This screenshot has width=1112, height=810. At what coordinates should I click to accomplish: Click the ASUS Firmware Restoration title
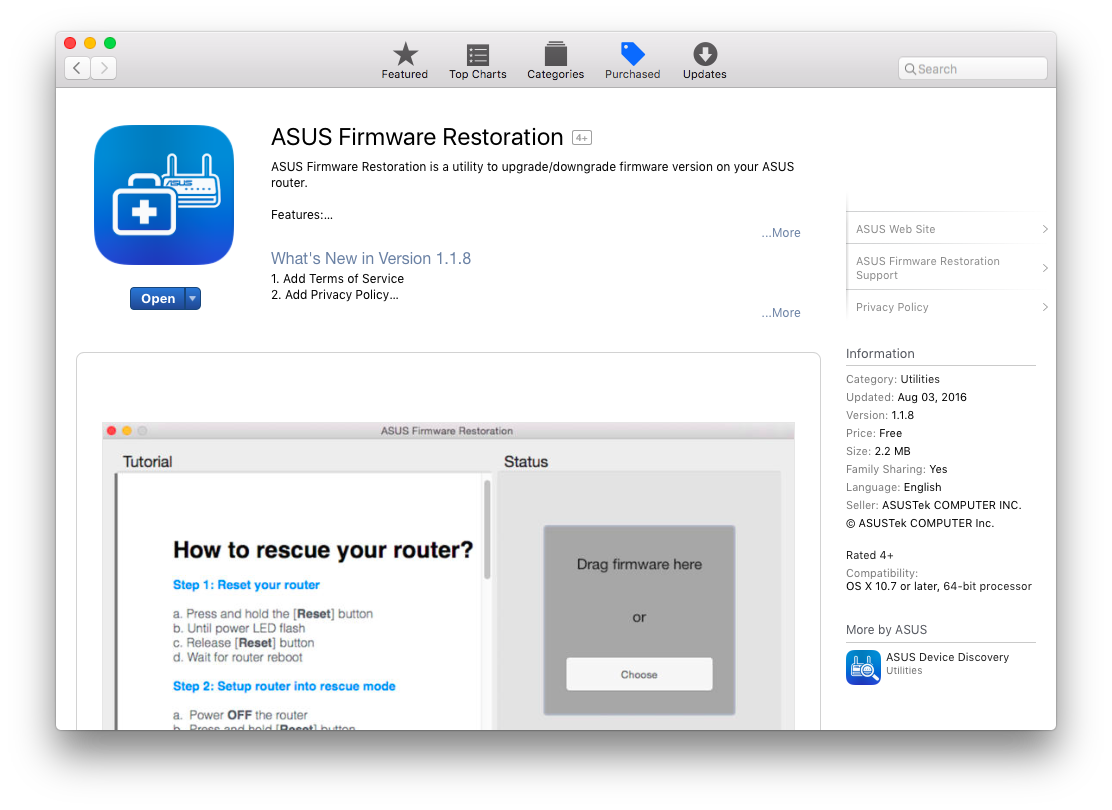click(x=417, y=137)
